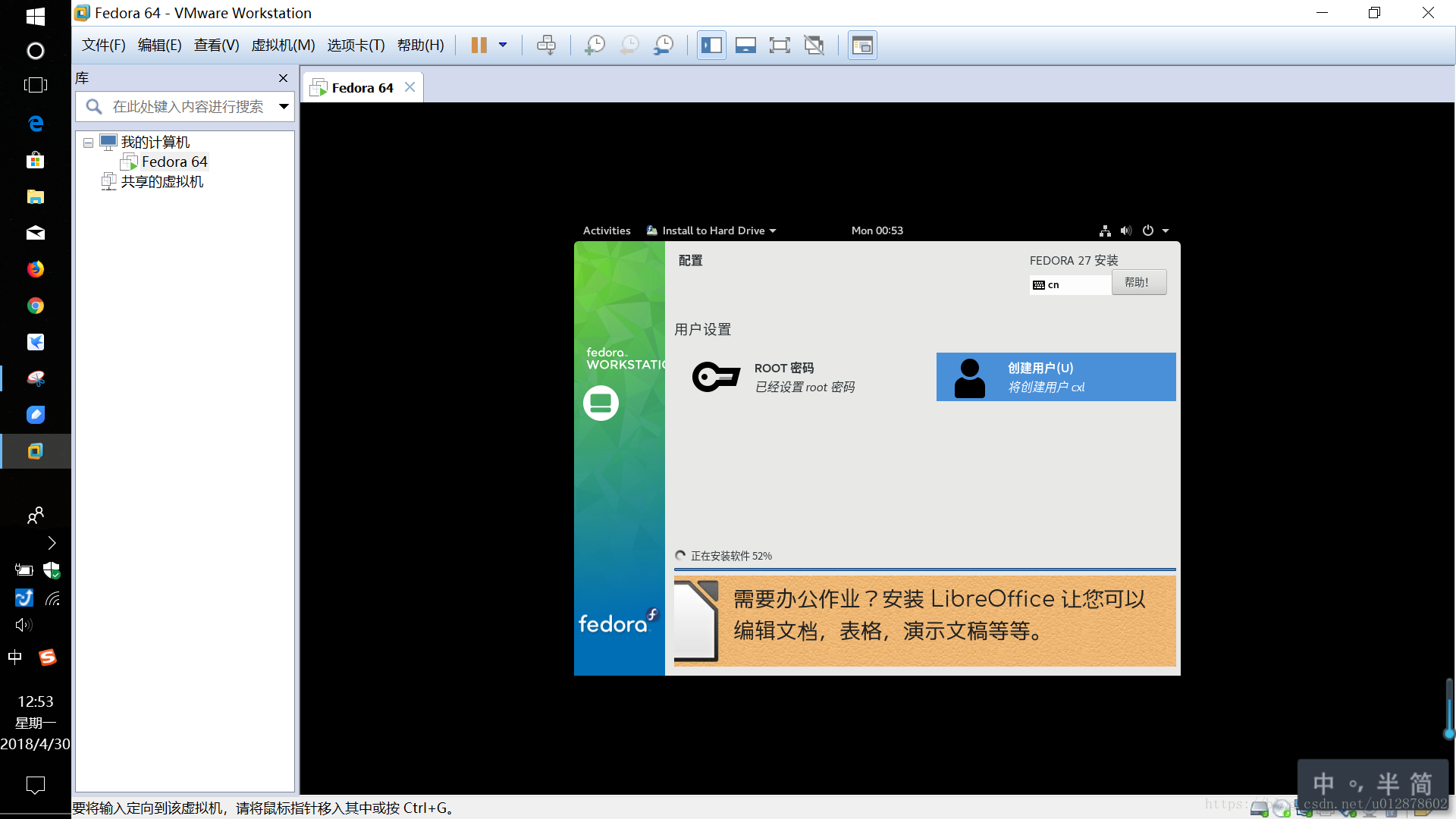1456x819 pixels.
Task: Close the library panel
Action: [x=283, y=78]
